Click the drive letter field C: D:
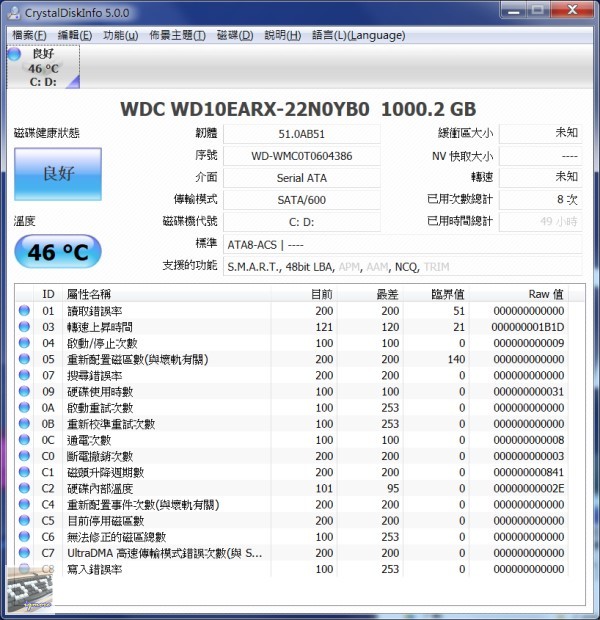Viewport: 600px width, 620px height. click(x=302, y=222)
